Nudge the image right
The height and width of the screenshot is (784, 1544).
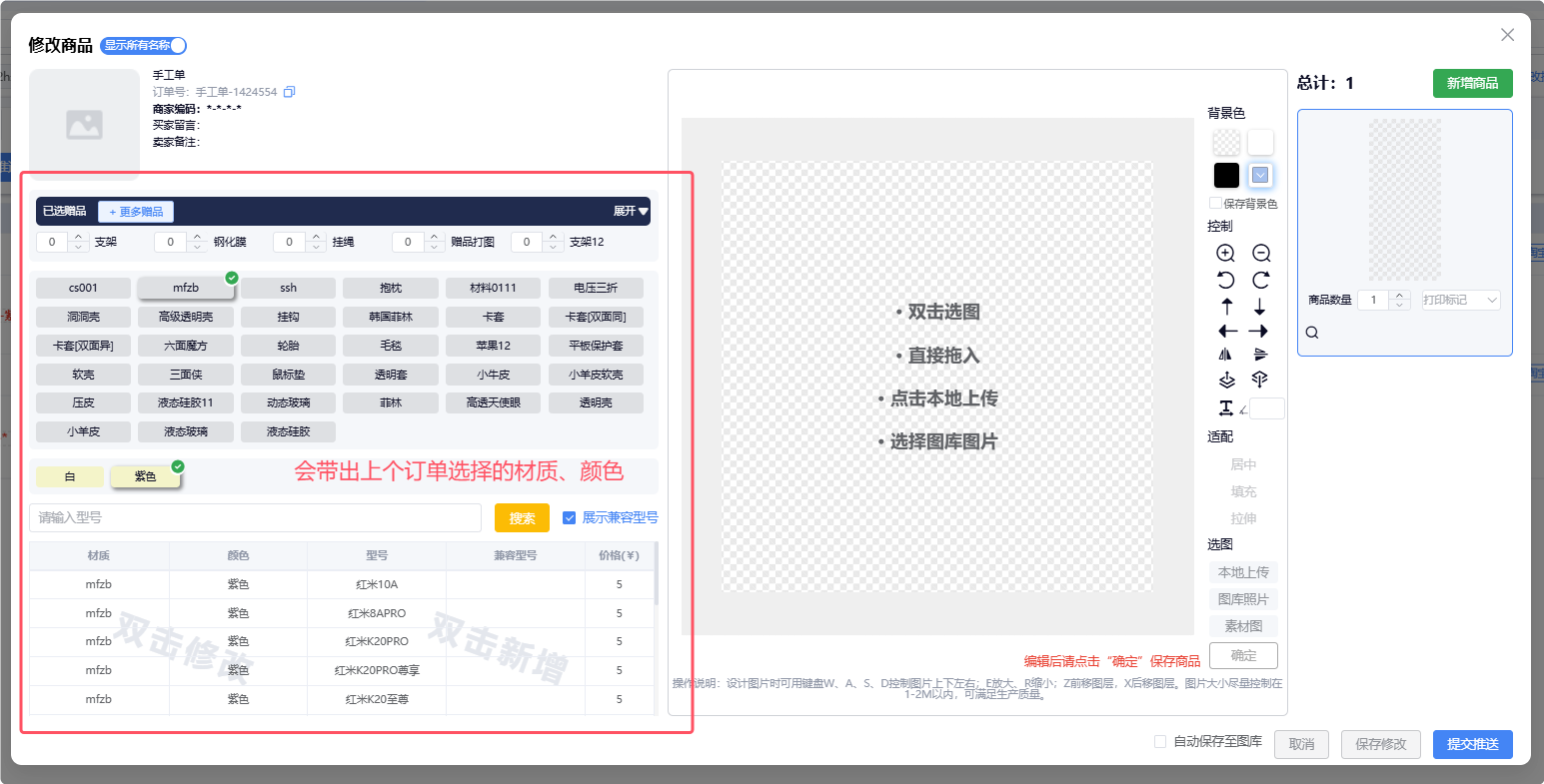[x=1259, y=331]
